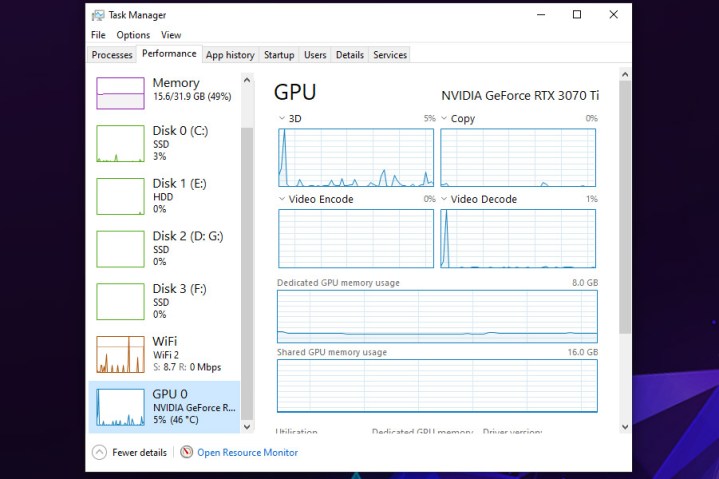Viewport: 719px width, 479px height.
Task: Select Disk 1 (E:) HDD graph
Action: (x=120, y=196)
